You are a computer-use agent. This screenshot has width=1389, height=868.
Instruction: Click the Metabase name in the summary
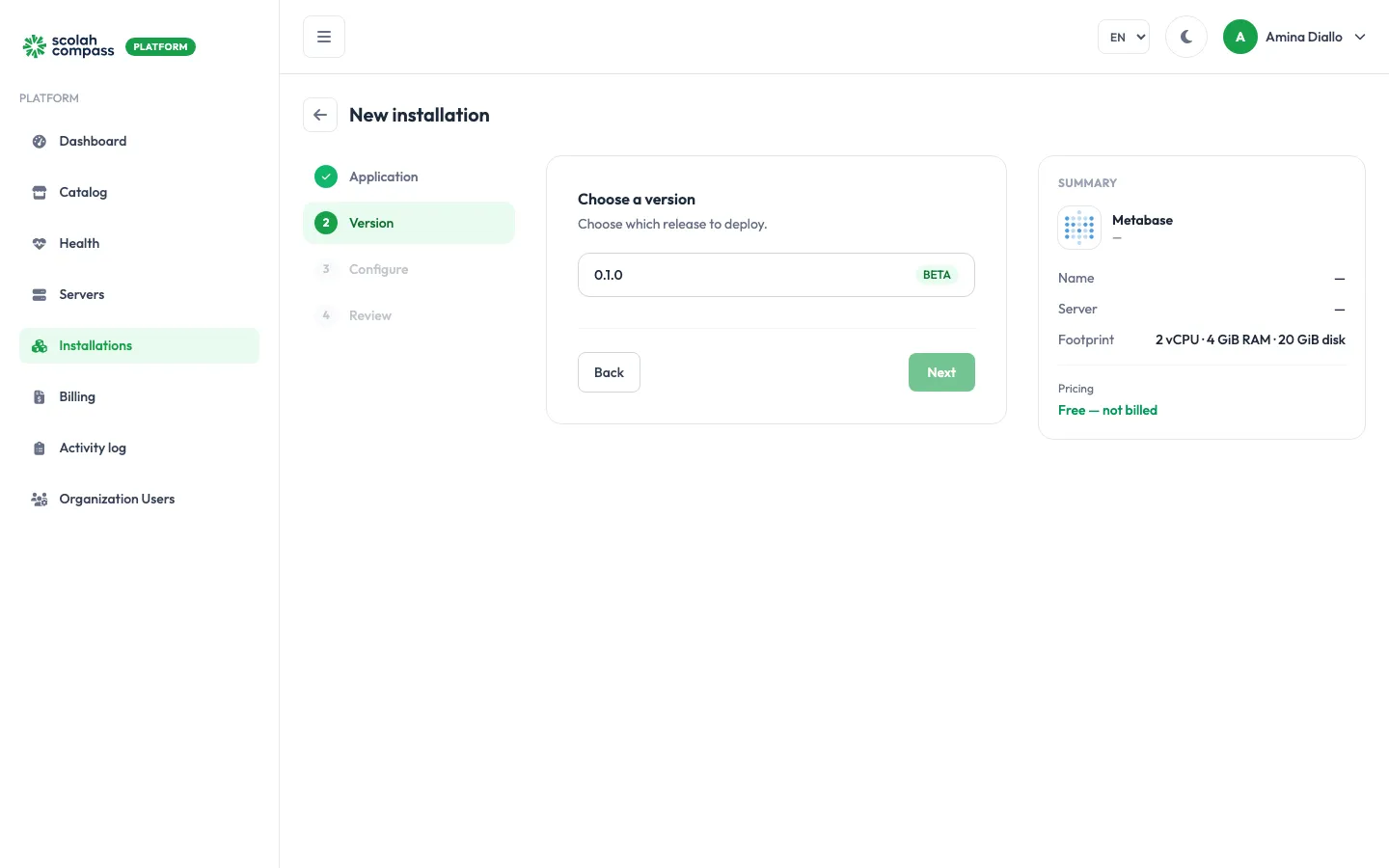point(1142,220)
